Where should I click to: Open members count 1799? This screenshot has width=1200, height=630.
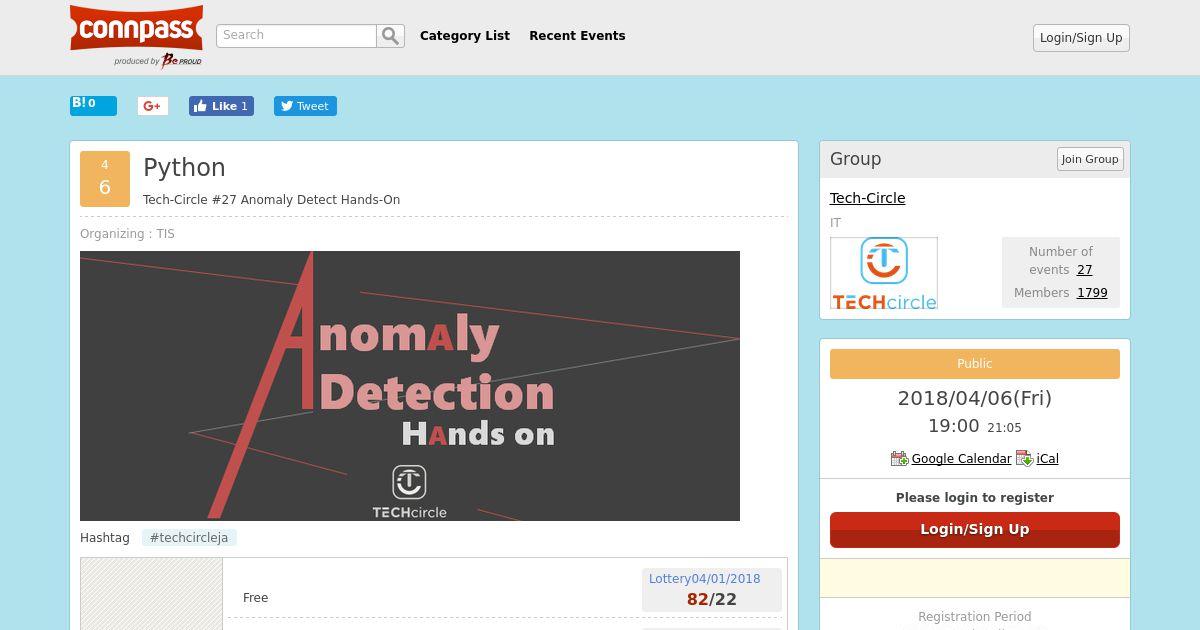point(1092,293)
